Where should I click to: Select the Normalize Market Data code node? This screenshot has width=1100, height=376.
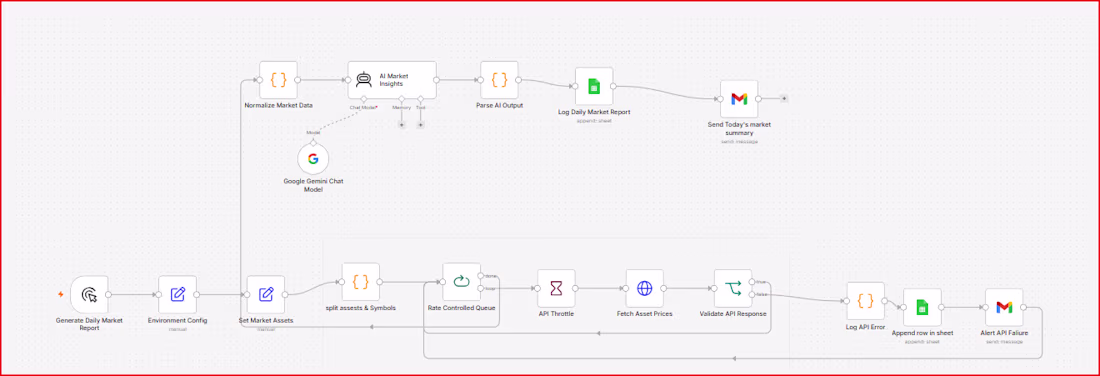click(x=279, y=80)
